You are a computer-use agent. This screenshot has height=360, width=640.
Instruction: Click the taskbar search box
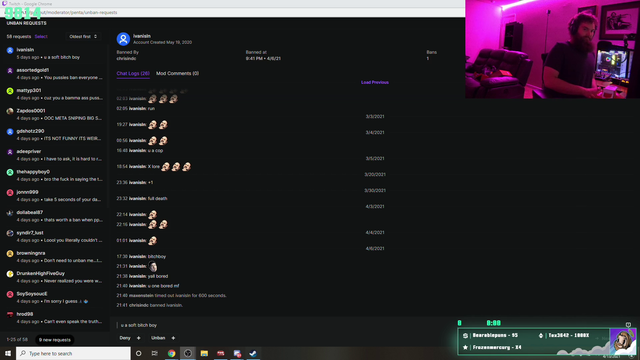click(73, 353)
